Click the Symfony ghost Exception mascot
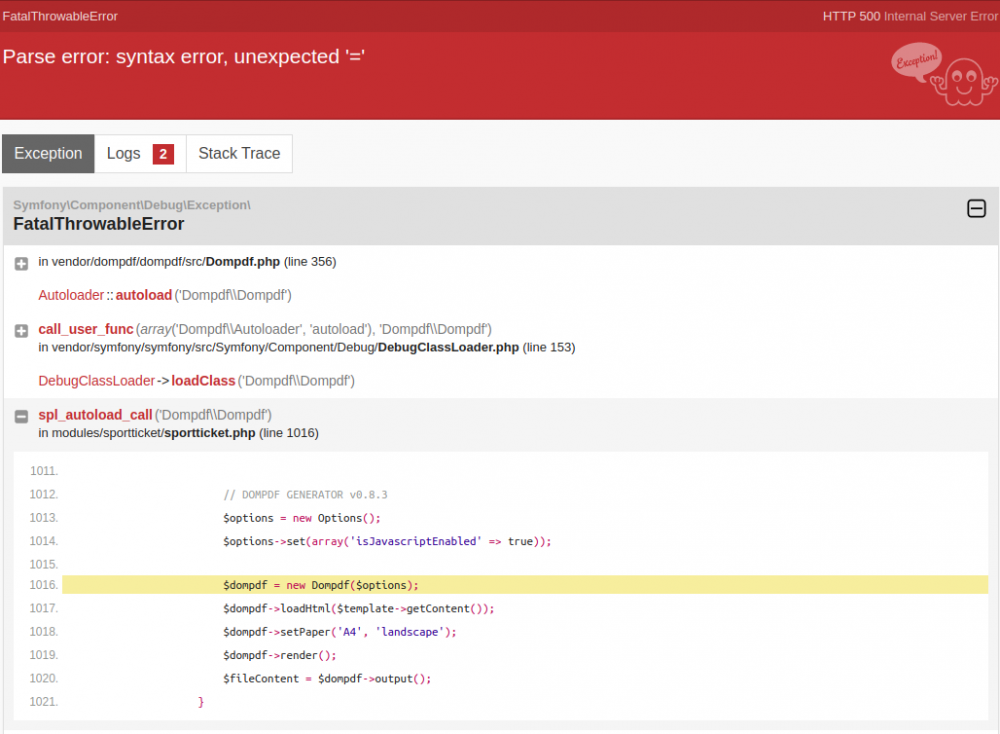 pyautogui.click(x=944, y=74)
